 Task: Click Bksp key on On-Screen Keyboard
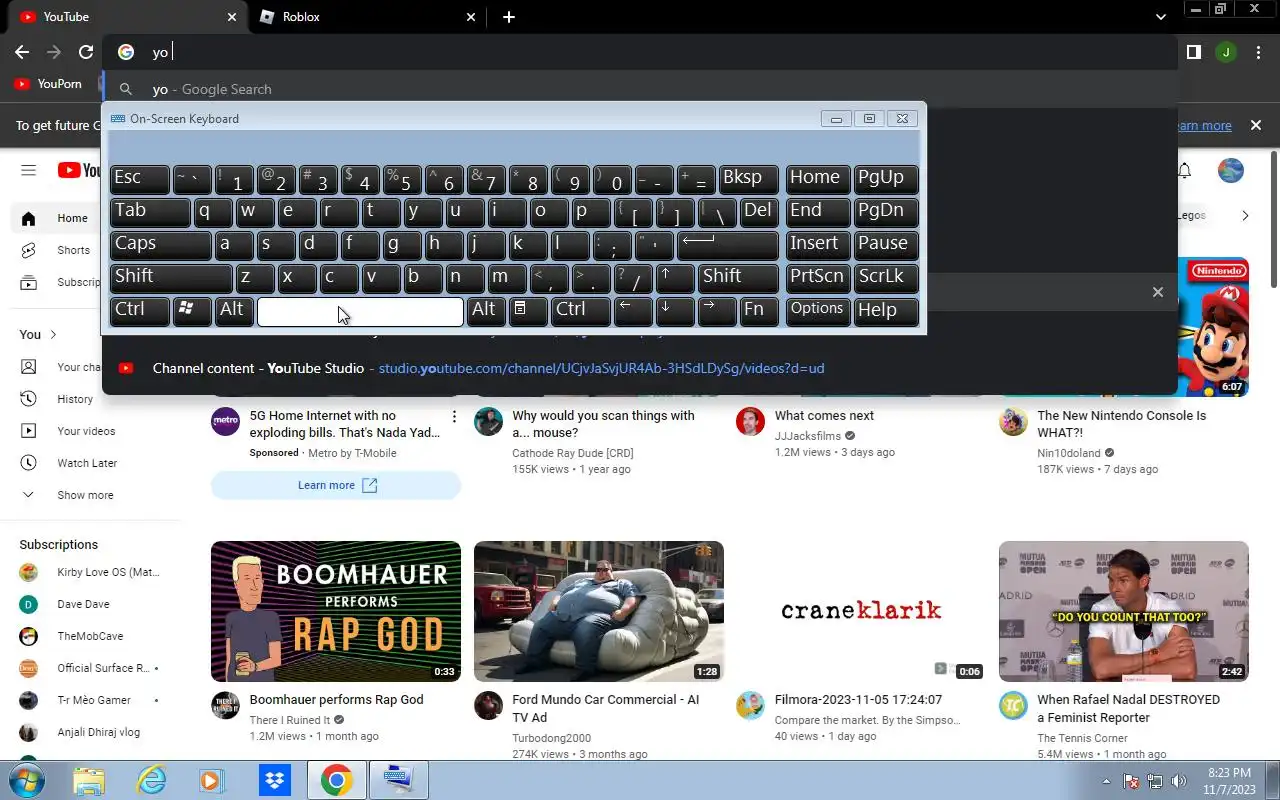pos(750,178)
